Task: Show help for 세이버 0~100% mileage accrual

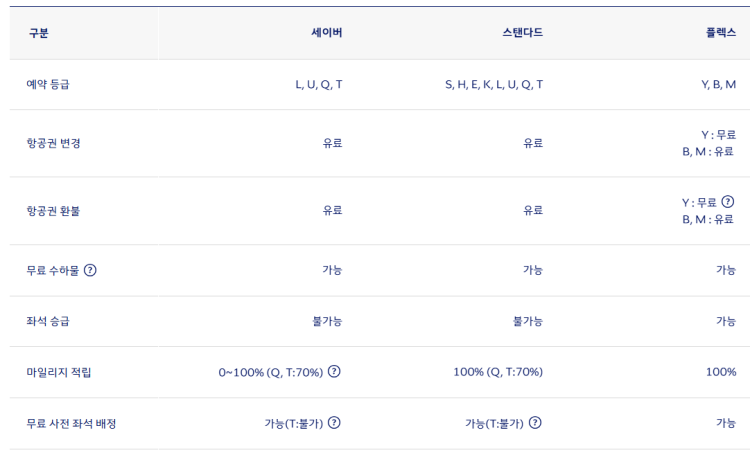Action: (334, 371)
